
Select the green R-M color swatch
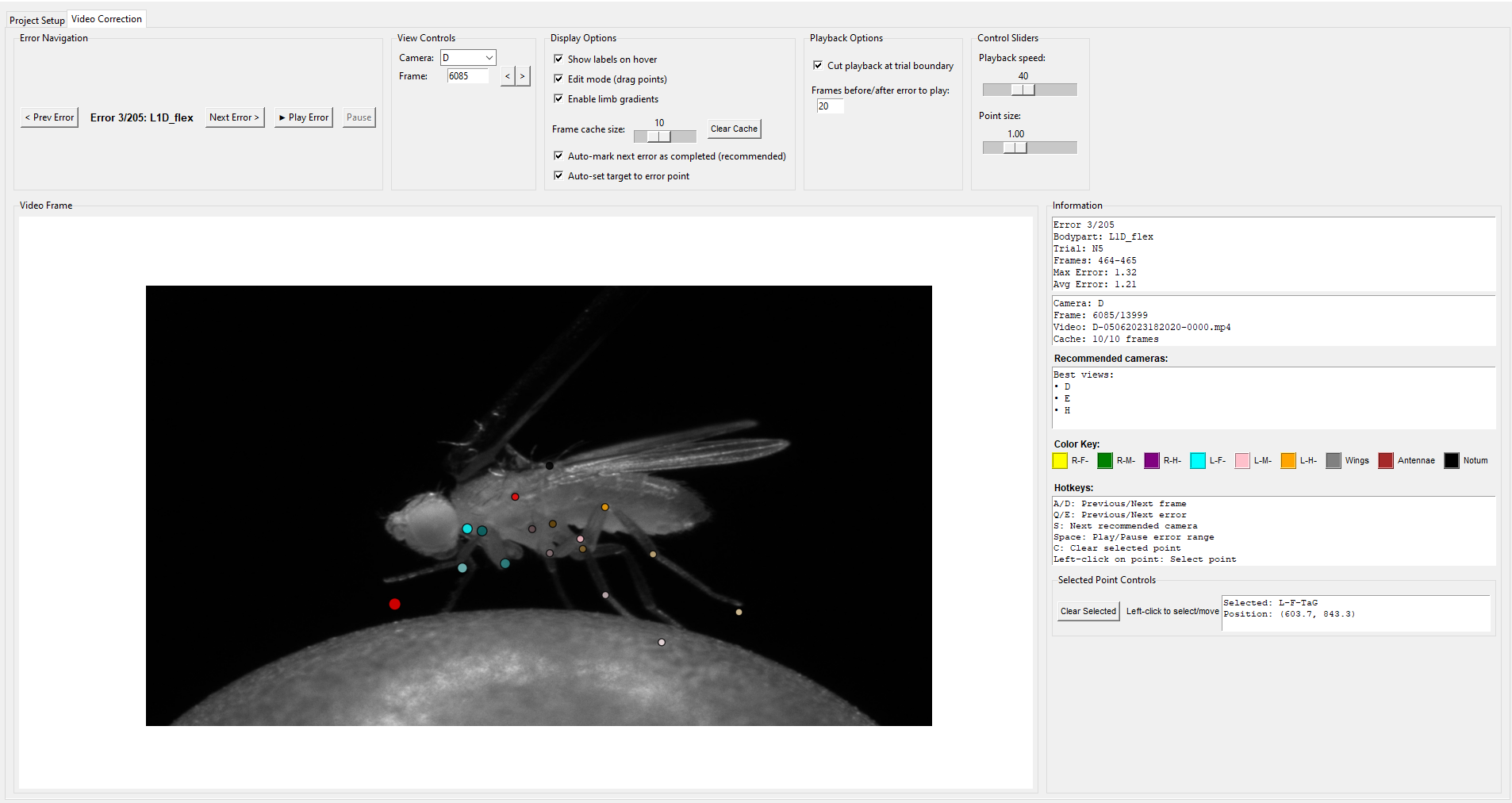pos(1103,460)
